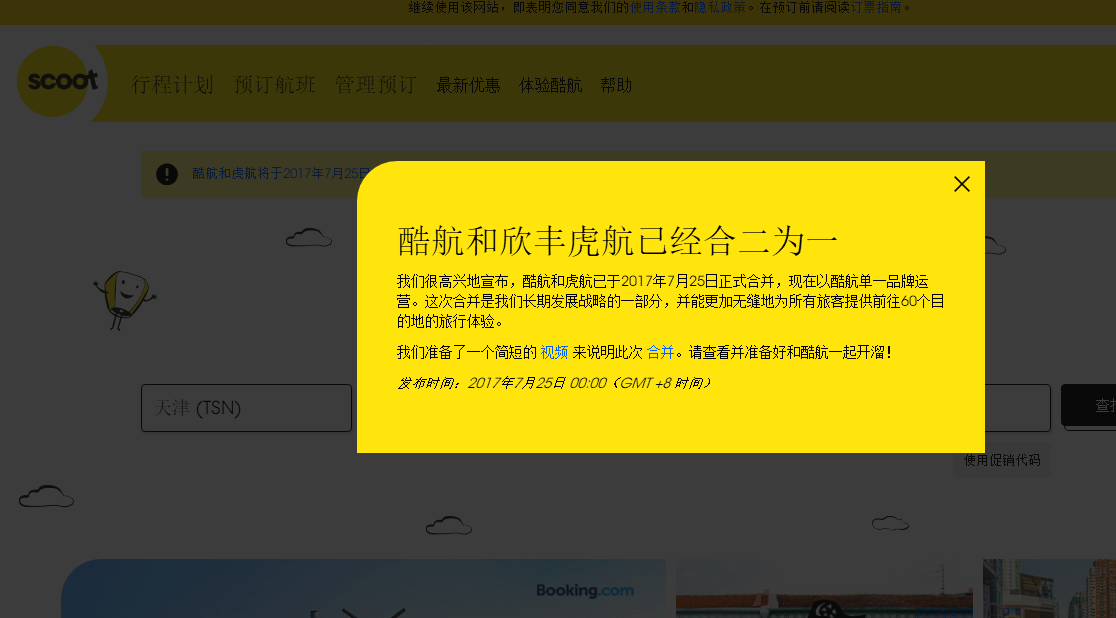
Task: Open the Booking.com banner
Action: tap(363, 589)
